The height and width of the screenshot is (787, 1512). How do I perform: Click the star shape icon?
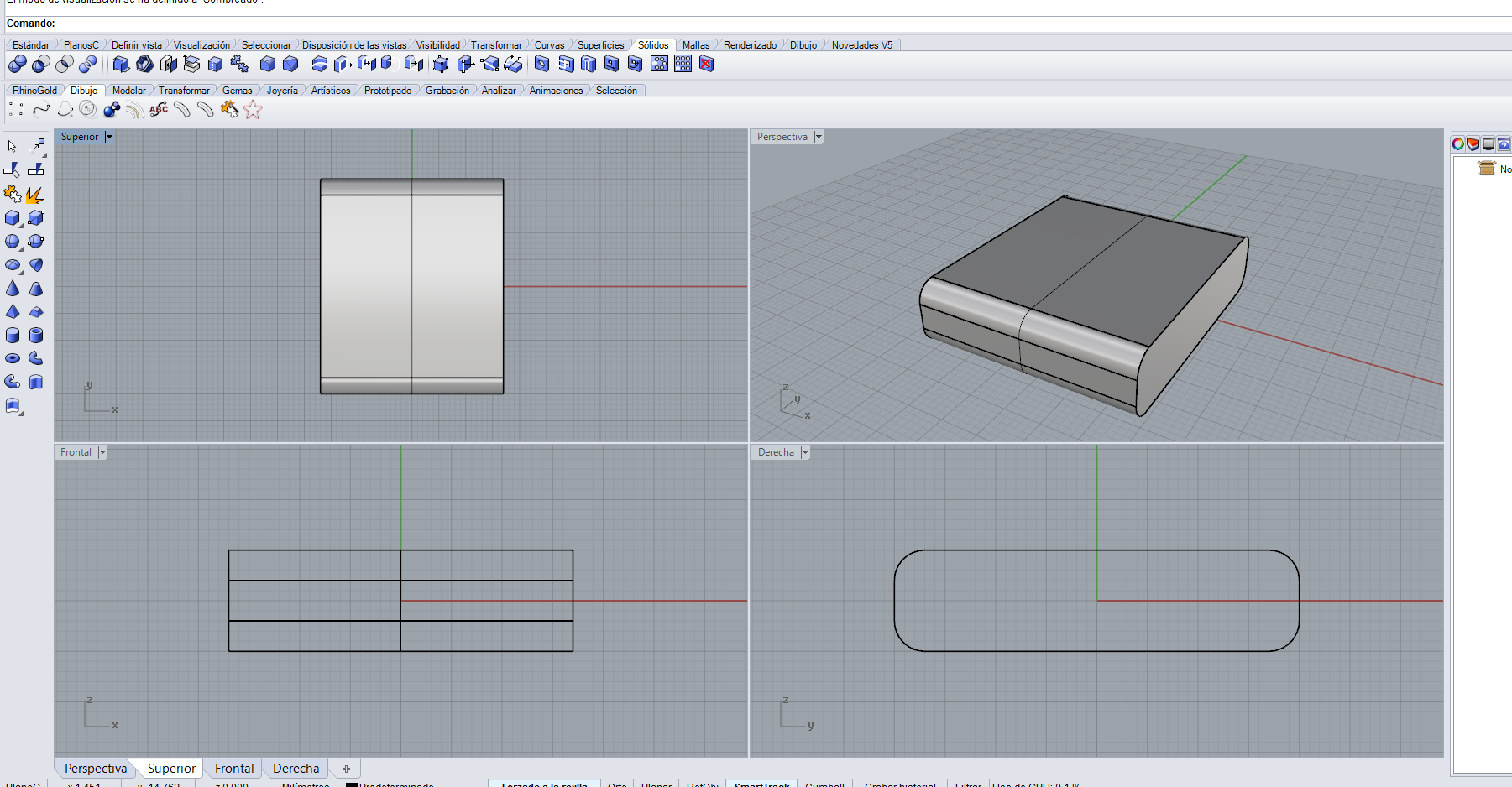253,109
